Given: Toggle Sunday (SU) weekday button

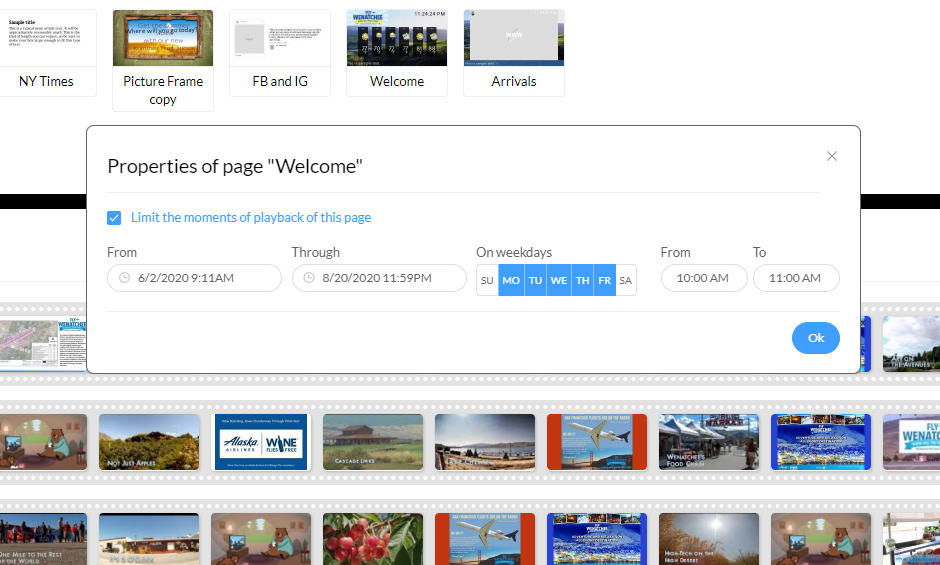Looking at the screenshot, I should coord(487,280).
